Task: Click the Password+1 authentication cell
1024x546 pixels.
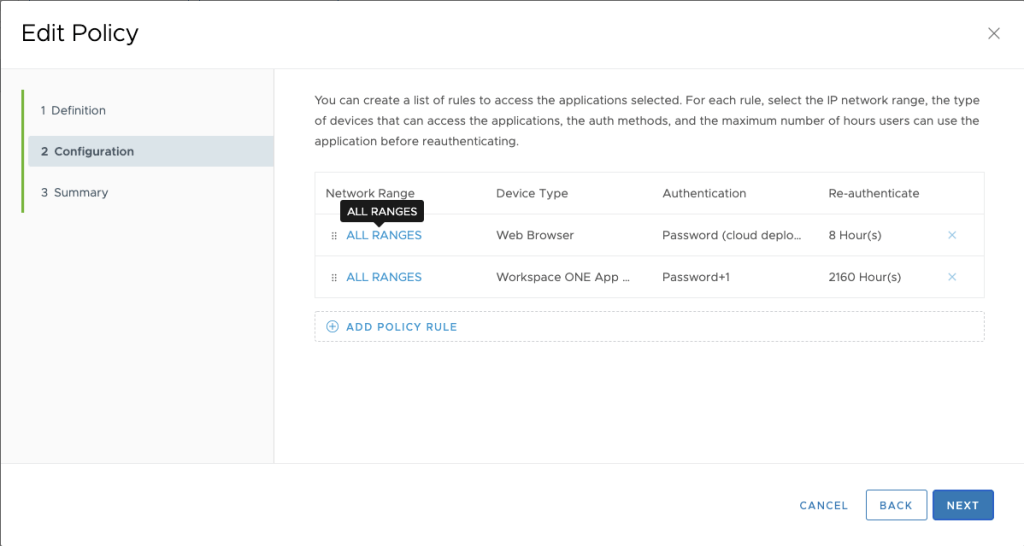Action: (696, 277)
